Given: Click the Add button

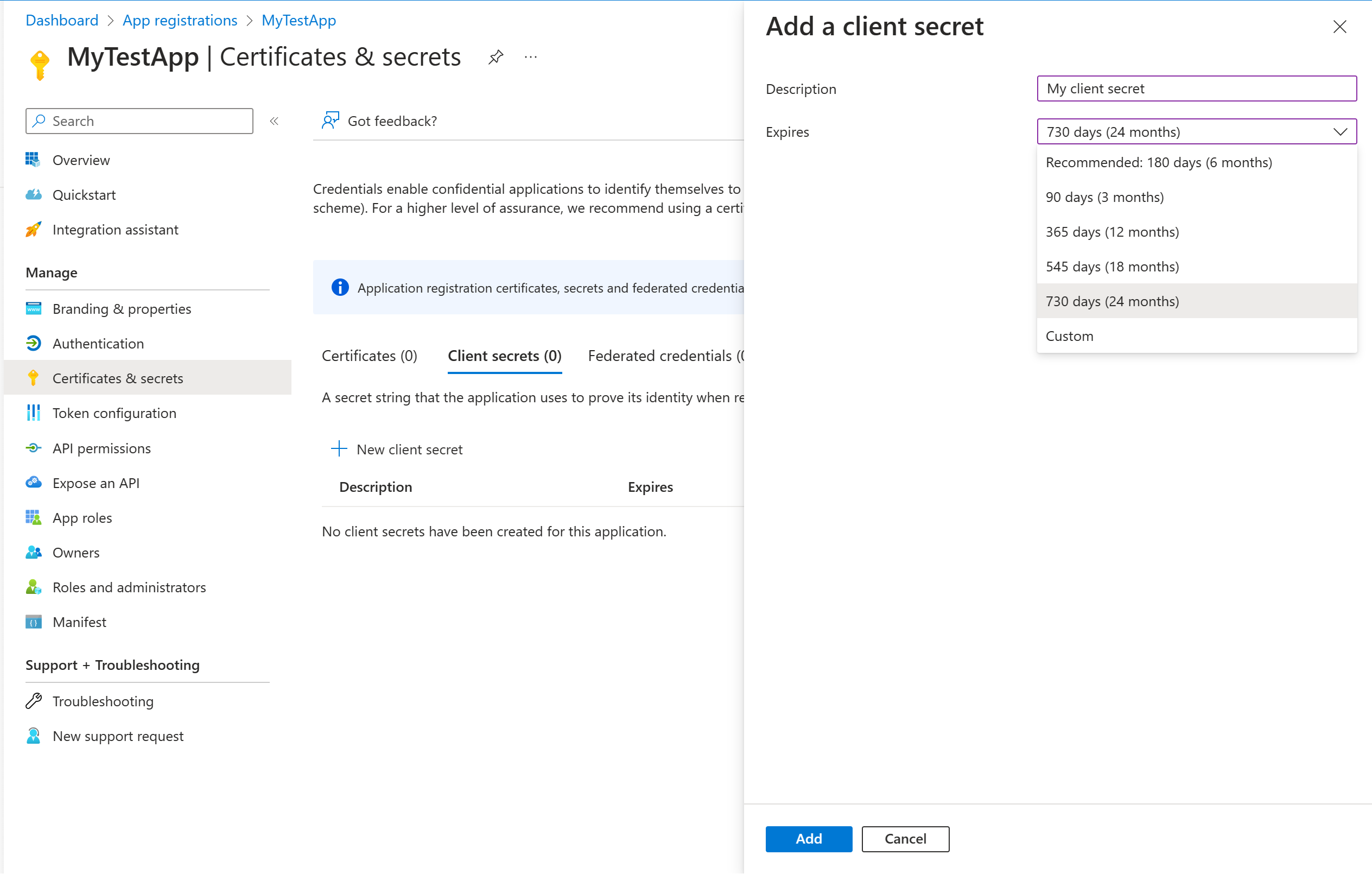Looking at the screenshot, I should click(809, 839).
